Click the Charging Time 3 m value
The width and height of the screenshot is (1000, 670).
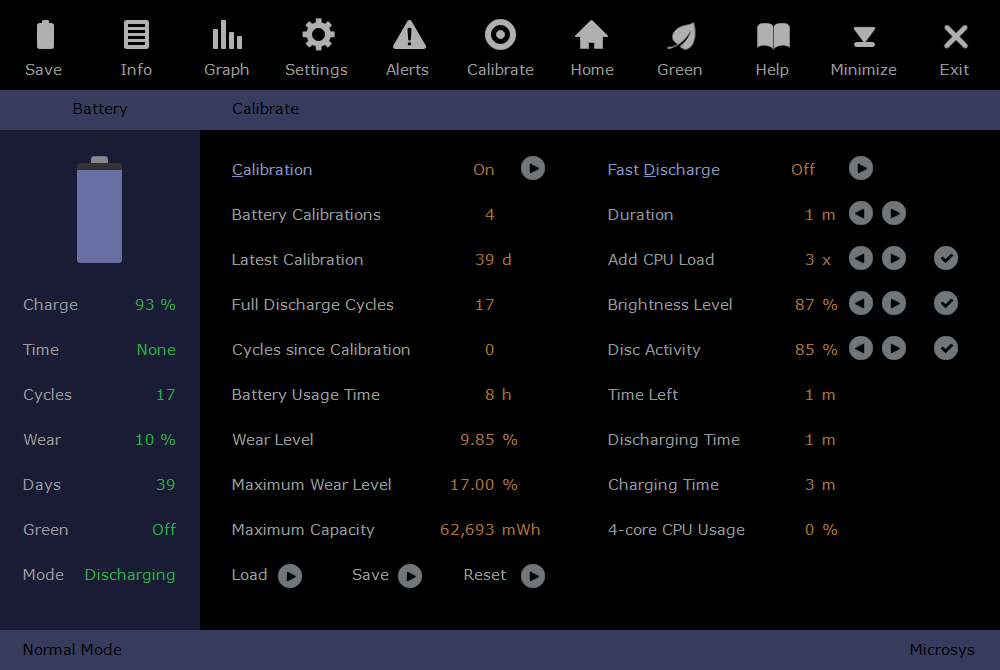click(x=820, y=485)
